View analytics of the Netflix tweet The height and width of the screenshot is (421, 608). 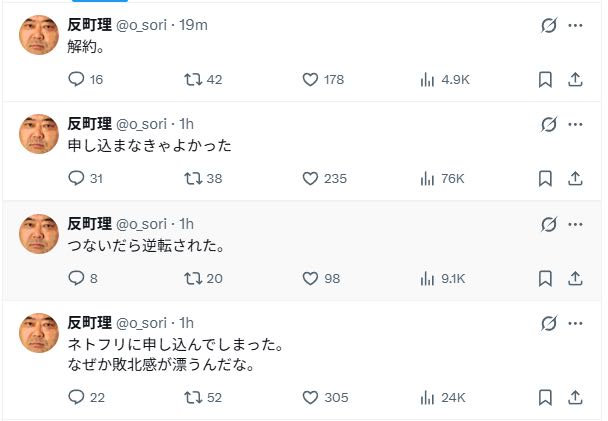(429, 397)
